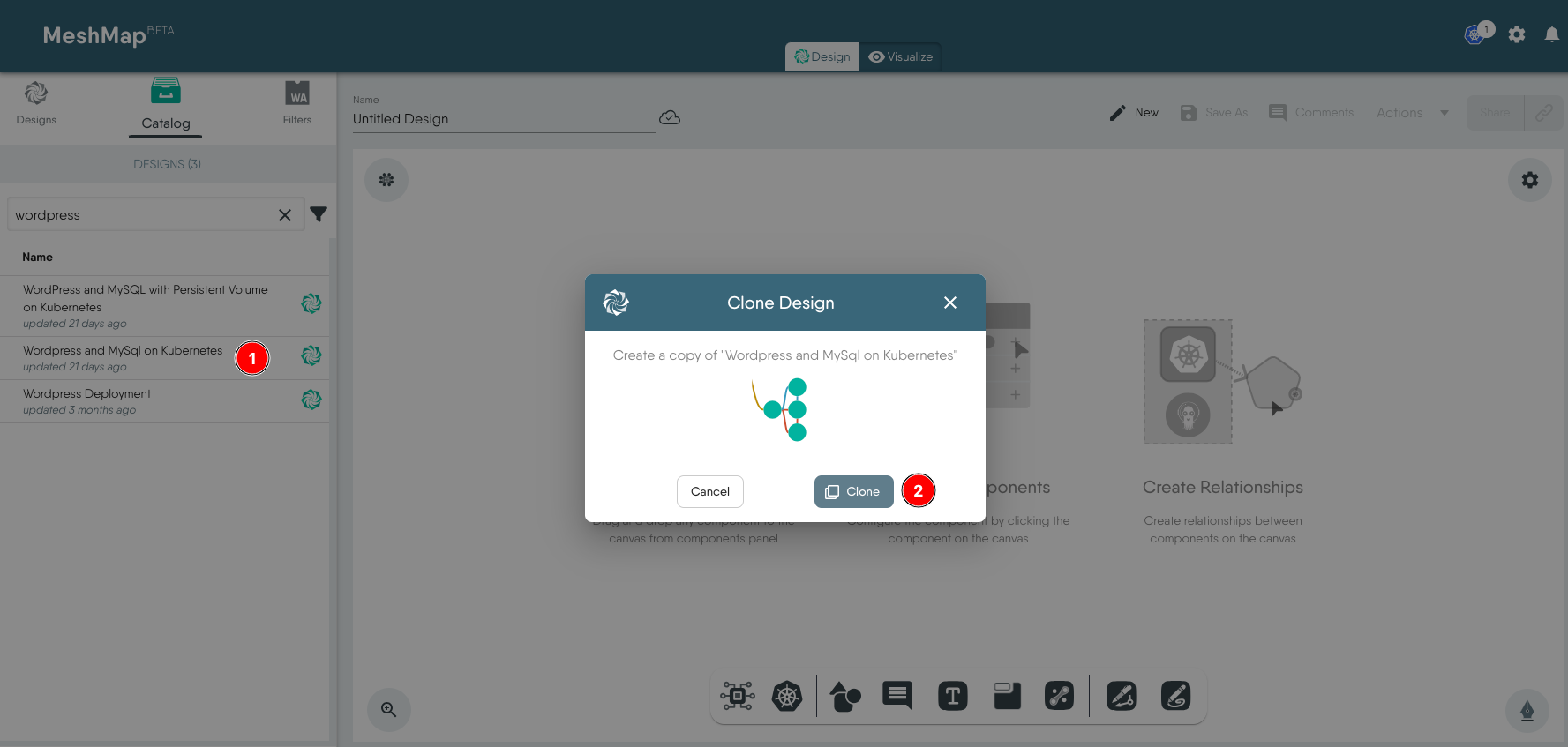
Task: Close the Clone Design dialog
Action: pos(949,303)
